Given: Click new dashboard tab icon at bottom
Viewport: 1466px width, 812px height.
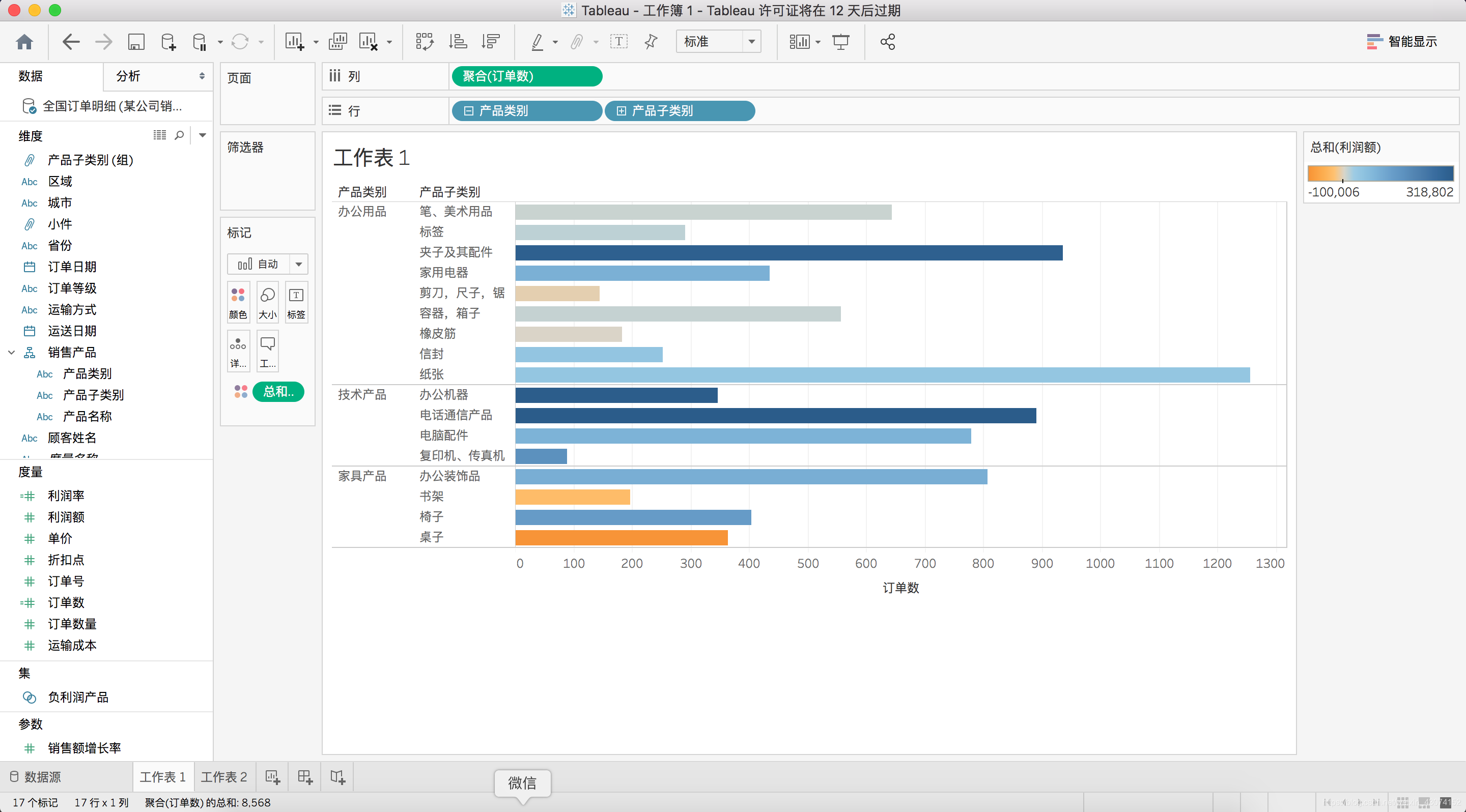Looking at the screenshot, I should click(x=305, y=777).
